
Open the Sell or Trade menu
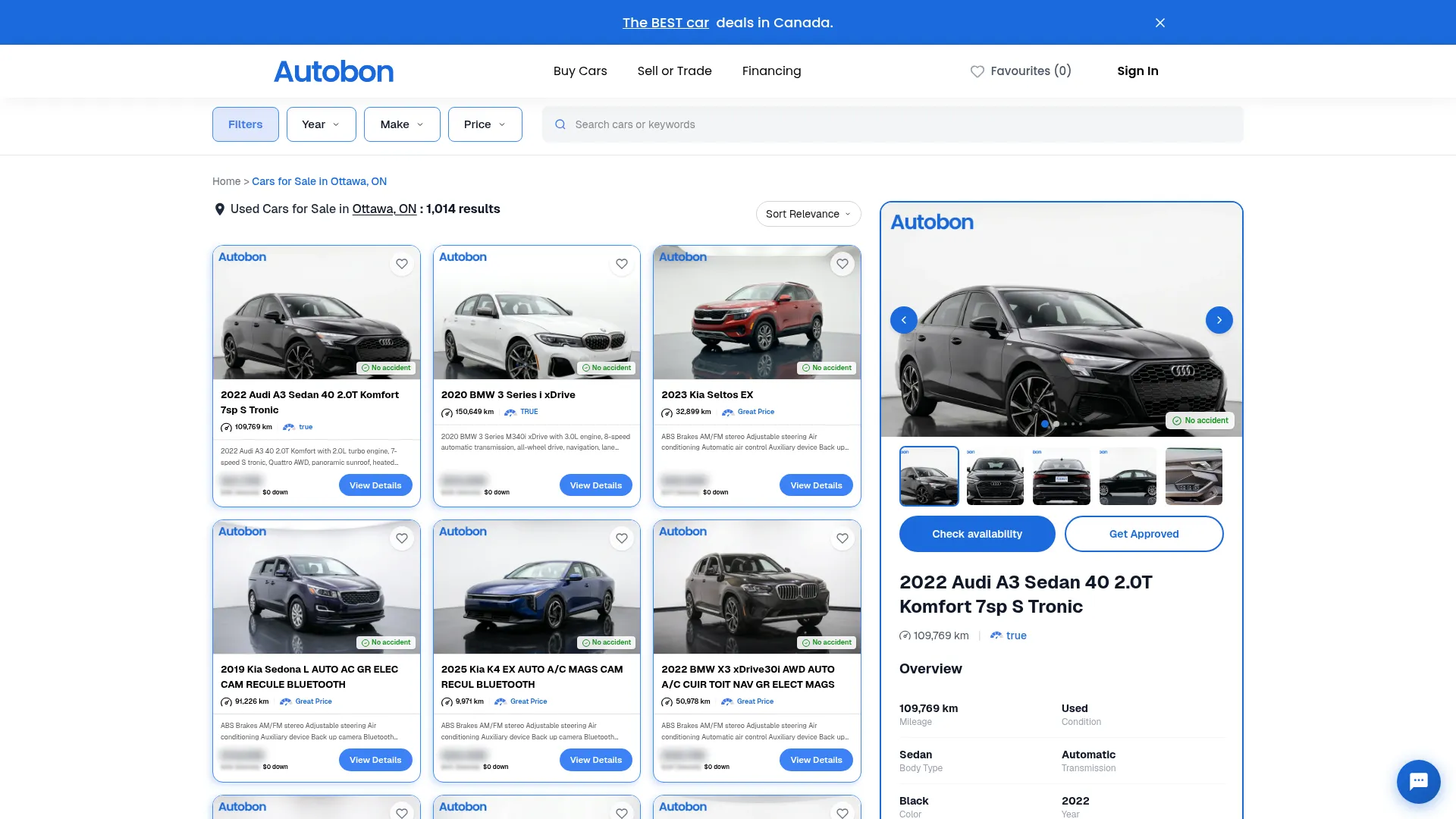(674, 71)
